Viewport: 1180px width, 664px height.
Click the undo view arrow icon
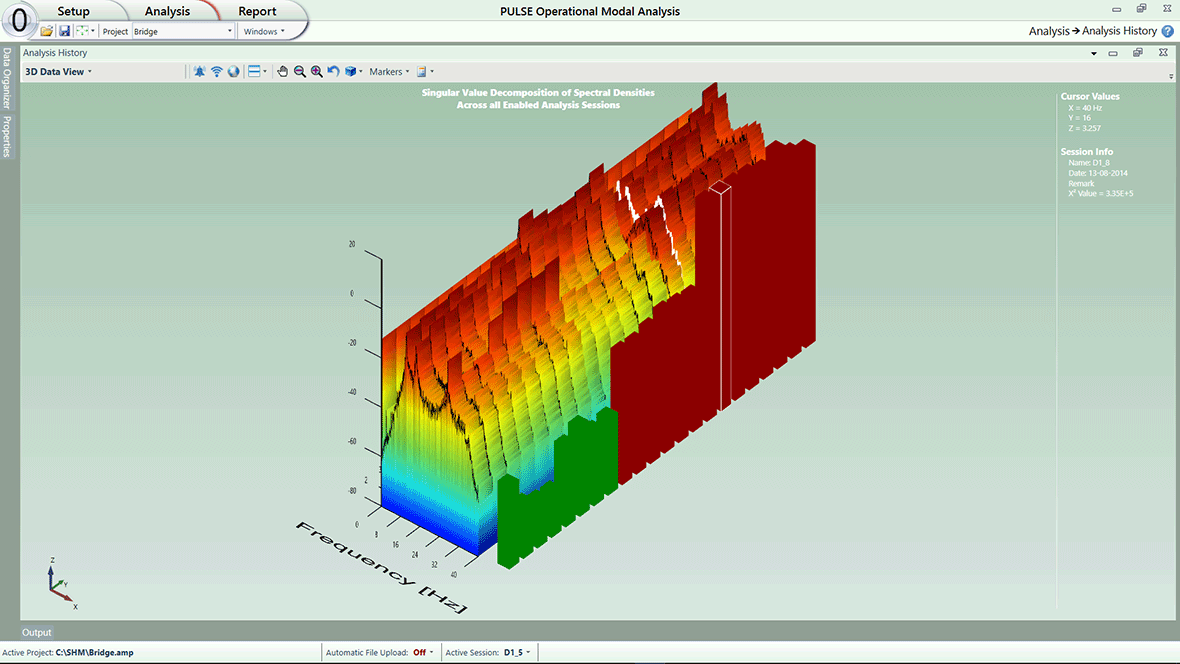coord(333,72)
